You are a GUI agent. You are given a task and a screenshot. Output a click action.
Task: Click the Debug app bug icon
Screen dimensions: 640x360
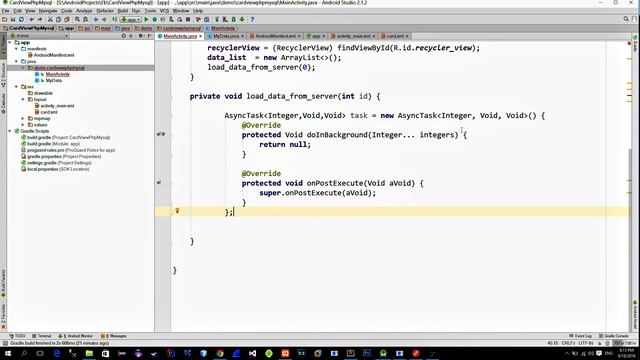click(154, 19)
